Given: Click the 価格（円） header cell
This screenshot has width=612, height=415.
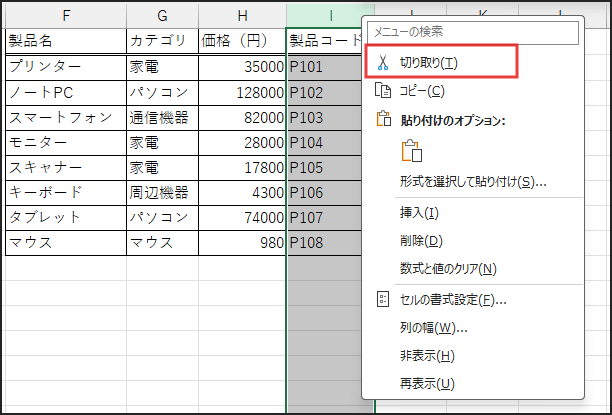Looking at the screenshot, I should [242, 41].
